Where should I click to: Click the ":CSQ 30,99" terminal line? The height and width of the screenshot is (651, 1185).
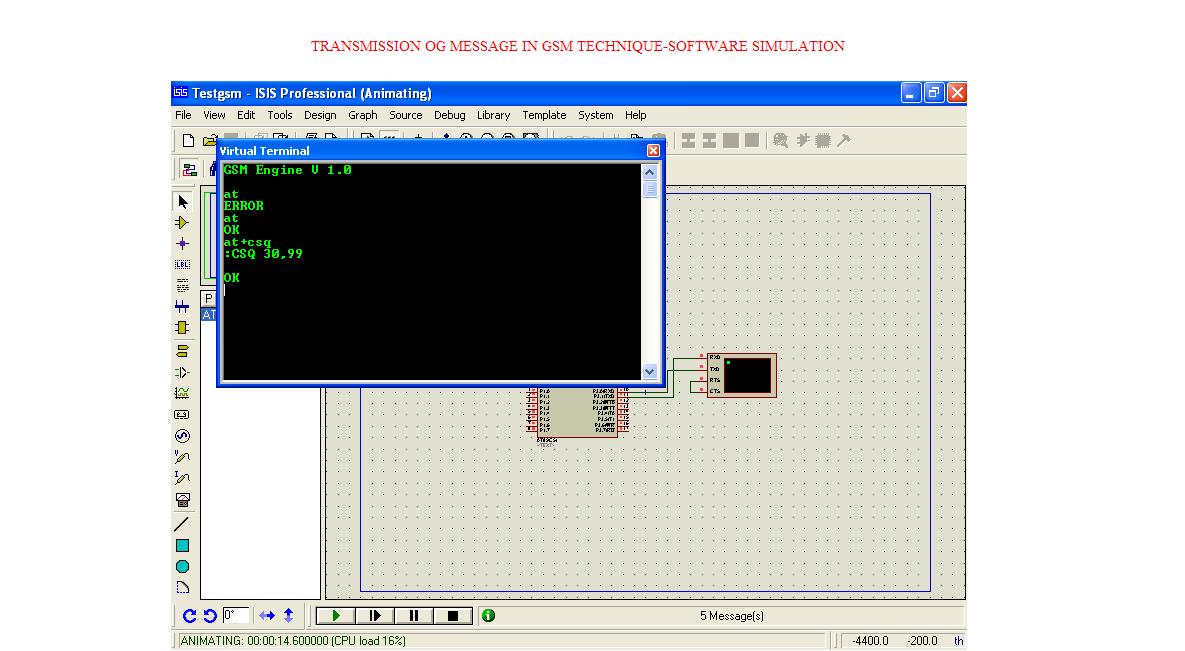(x=263, y=254)
